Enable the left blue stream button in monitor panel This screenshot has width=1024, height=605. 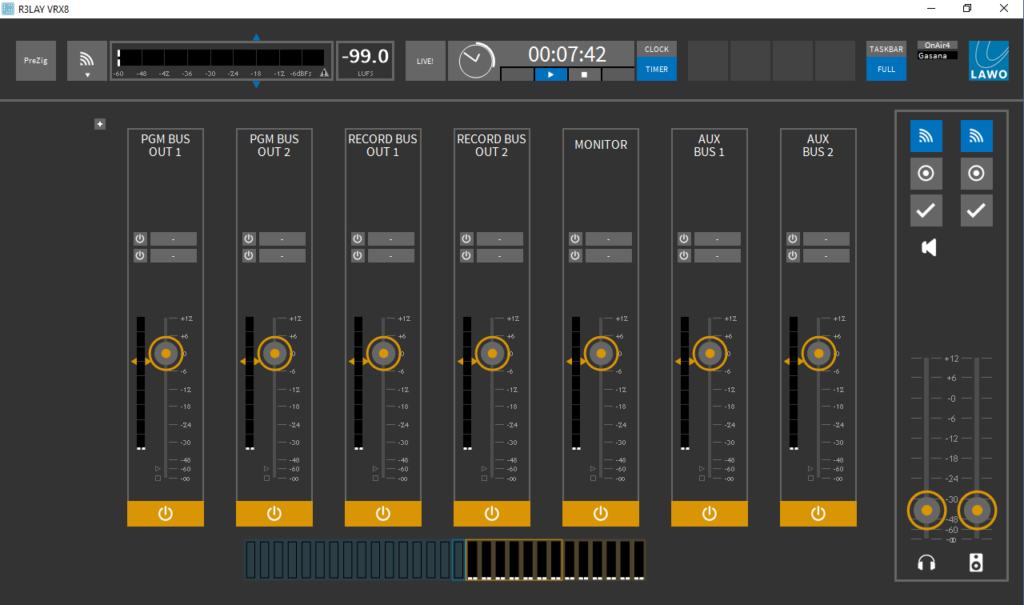coord(926,136)
